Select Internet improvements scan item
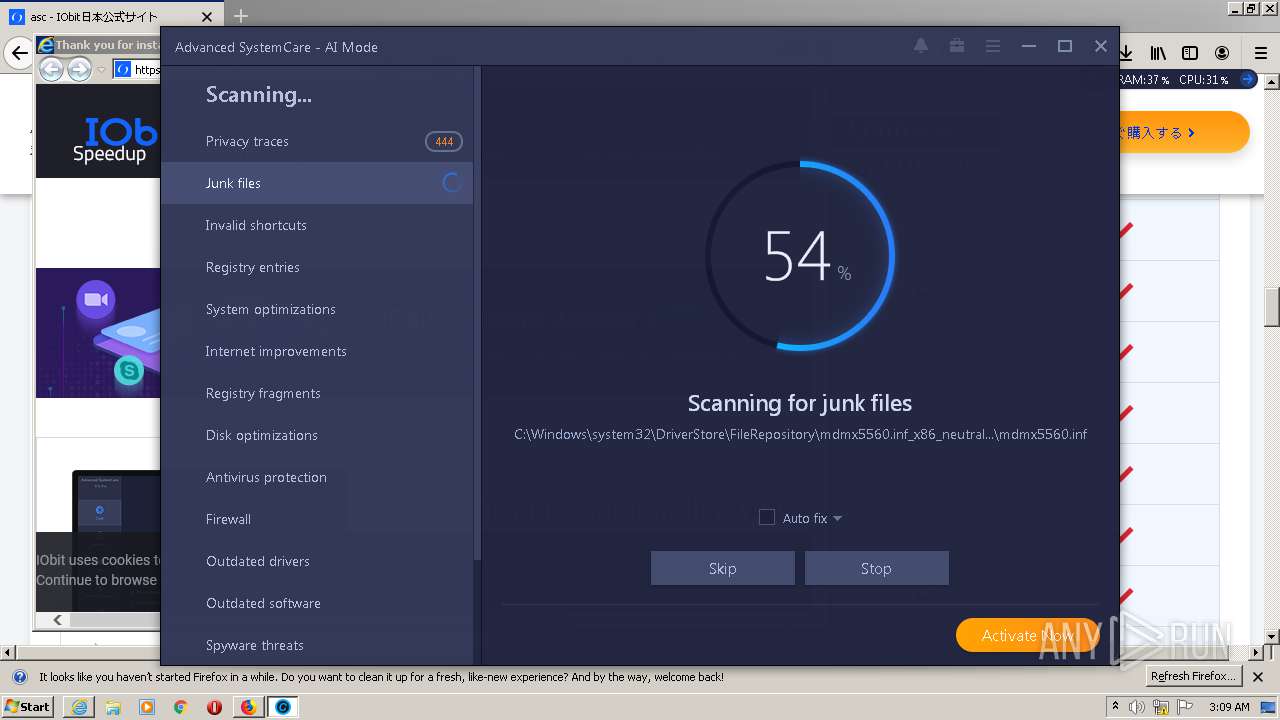The image size is (1280, 720). (x=316, y=351)
